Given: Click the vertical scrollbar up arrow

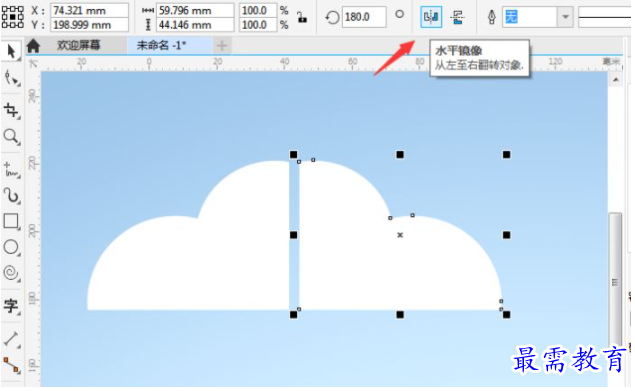Looking at the screenshot, I should 616,79.
